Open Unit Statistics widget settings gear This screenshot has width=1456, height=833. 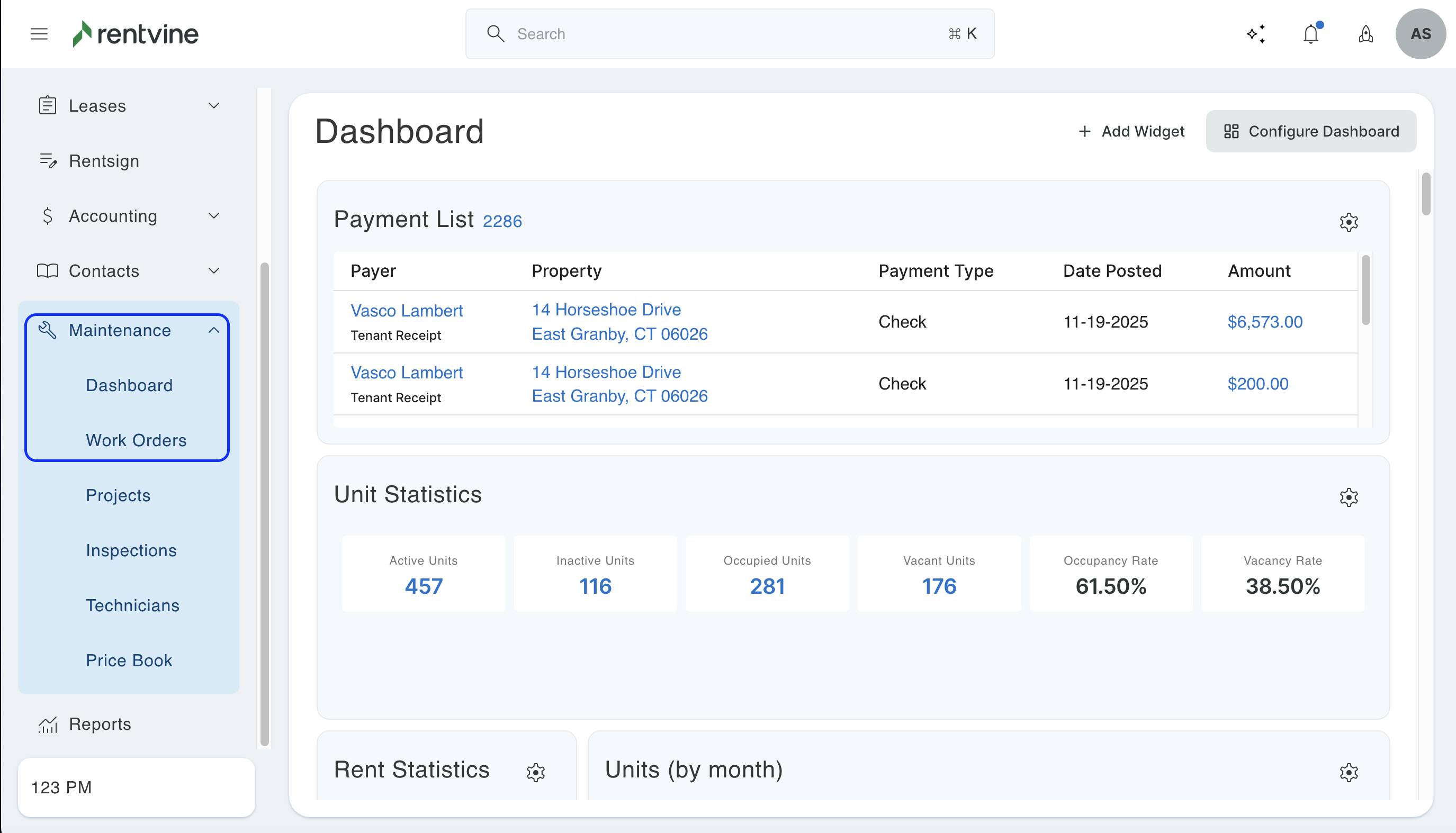pyautogui.click(x=1349, y=497)
